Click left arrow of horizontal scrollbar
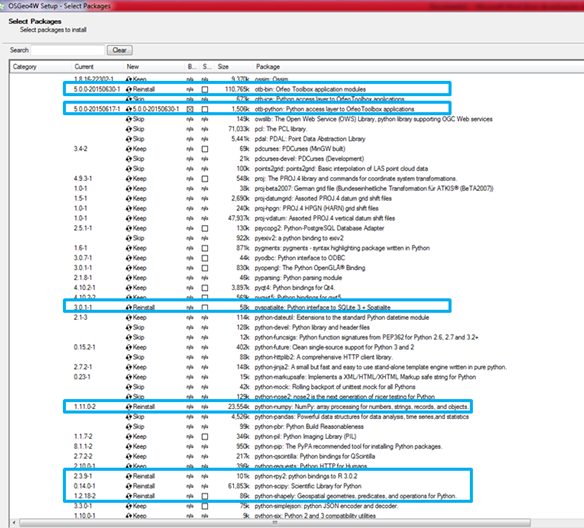This screenshot has width=584, height=528. coord(14,523)
